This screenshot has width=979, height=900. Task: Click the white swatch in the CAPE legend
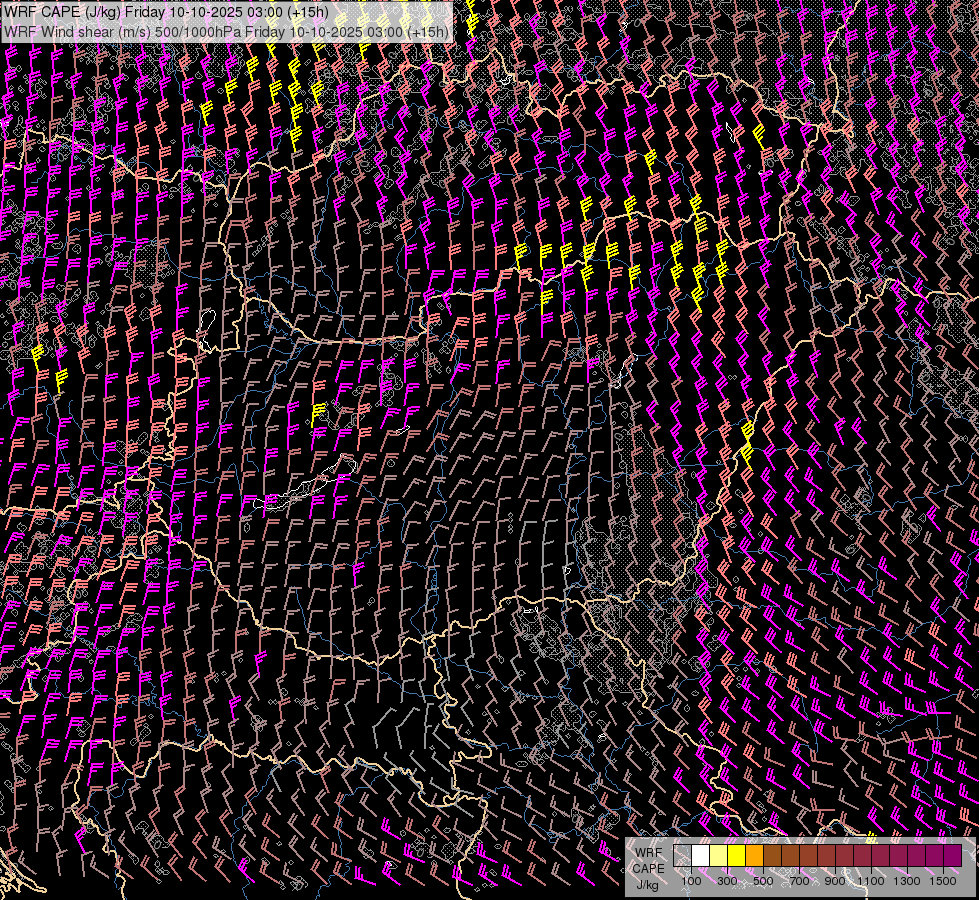(700, 855)
